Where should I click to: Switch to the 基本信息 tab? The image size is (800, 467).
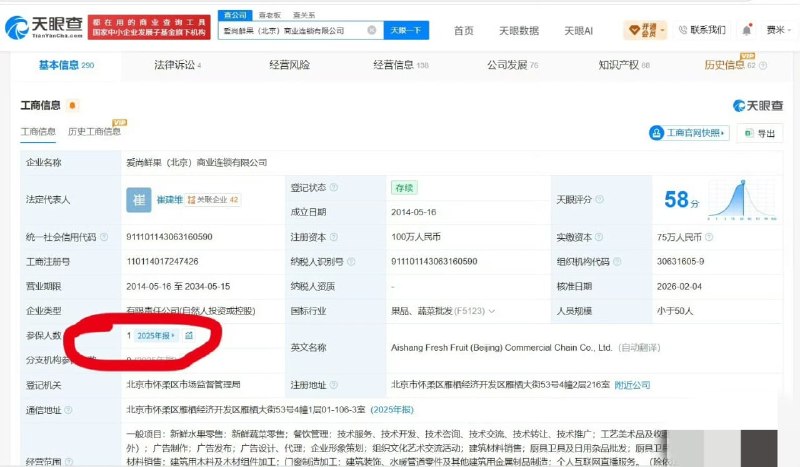(66, 65)
